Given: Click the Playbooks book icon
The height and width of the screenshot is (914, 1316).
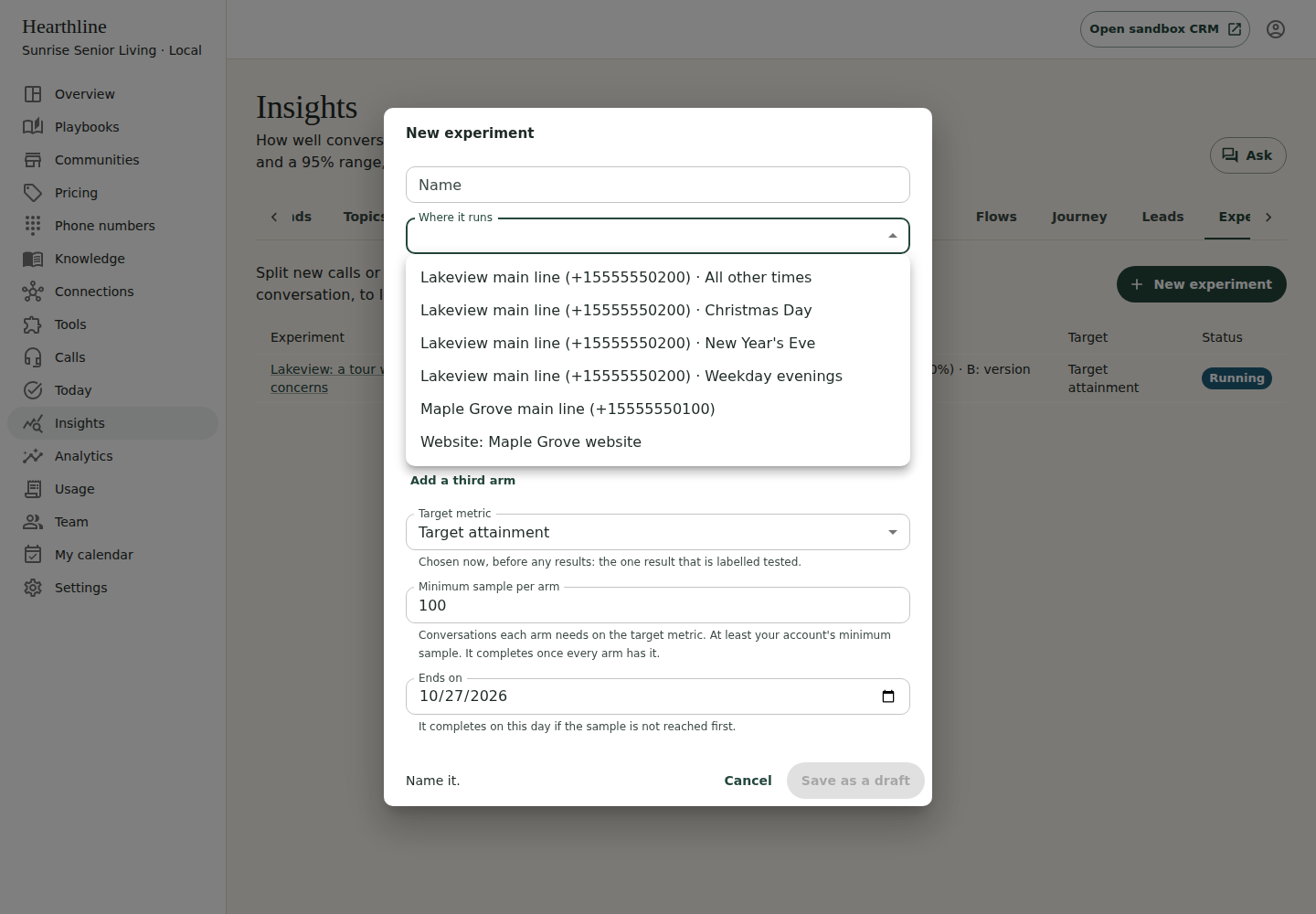Looking at the screenshot, I should tap(33, 127).
